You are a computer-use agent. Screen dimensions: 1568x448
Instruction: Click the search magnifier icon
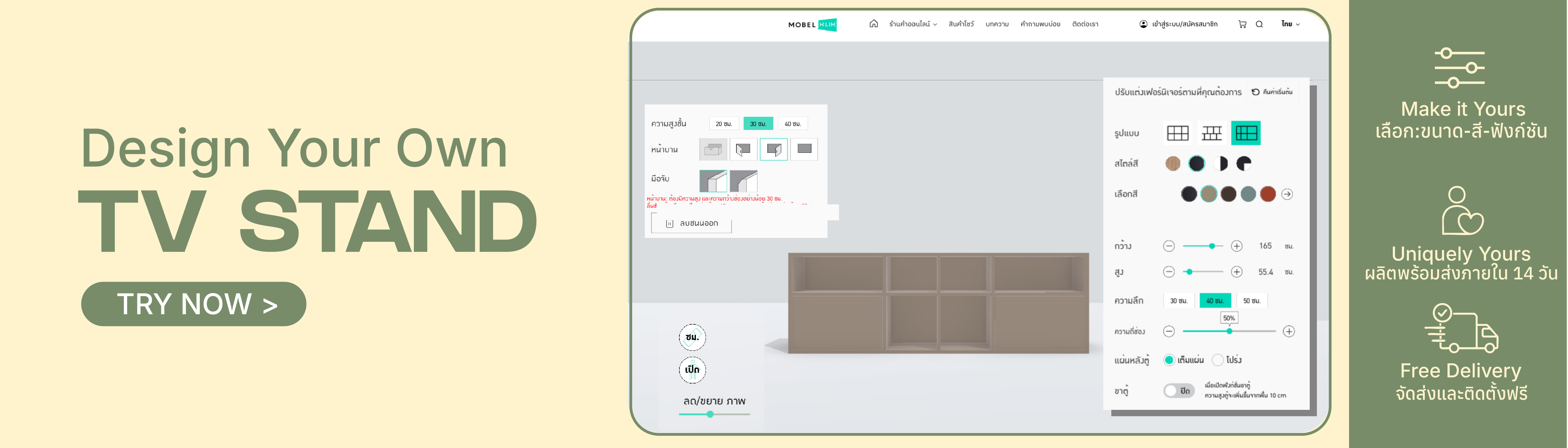1259,24
